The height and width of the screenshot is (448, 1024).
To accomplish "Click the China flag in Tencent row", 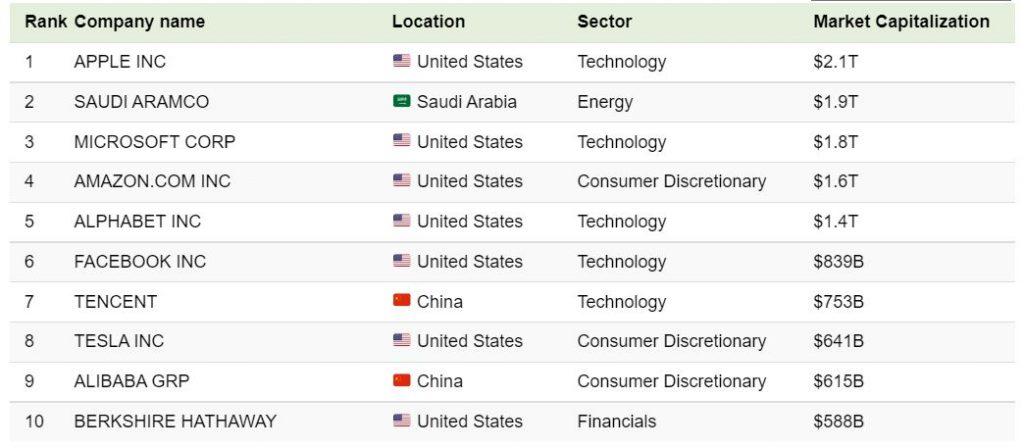I will [x=402, y=300].
